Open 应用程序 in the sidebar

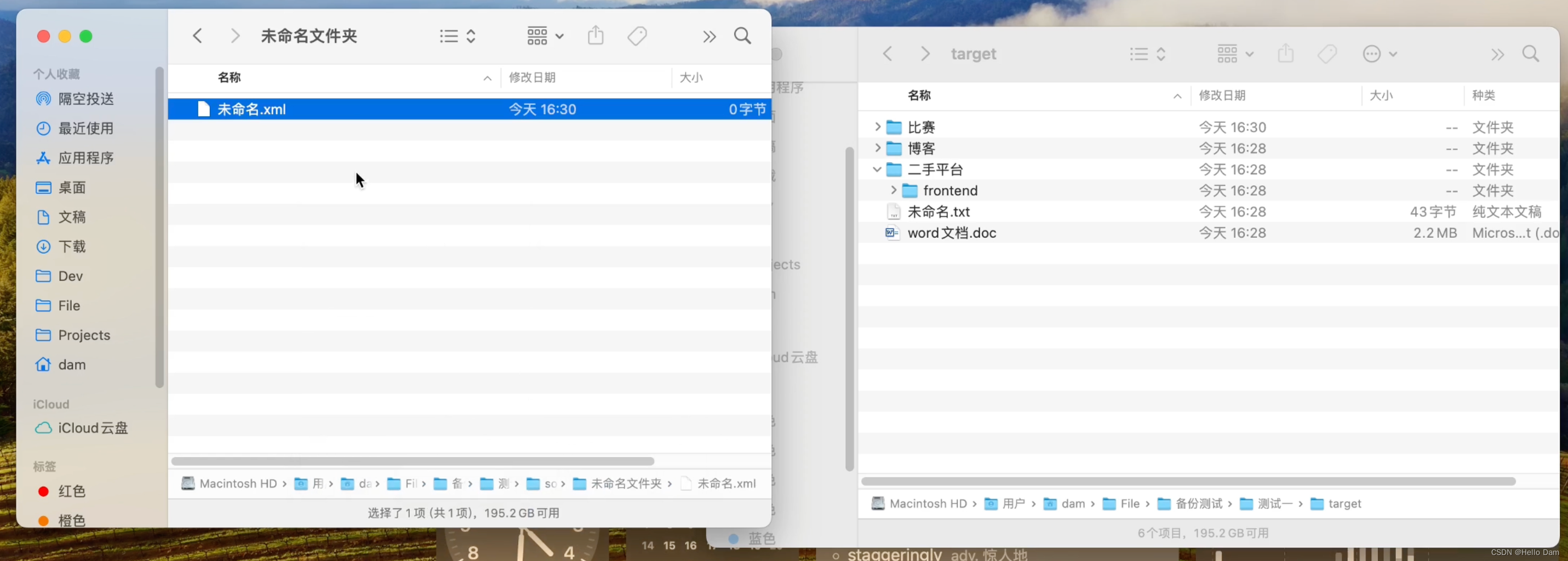tap(87, 158)
